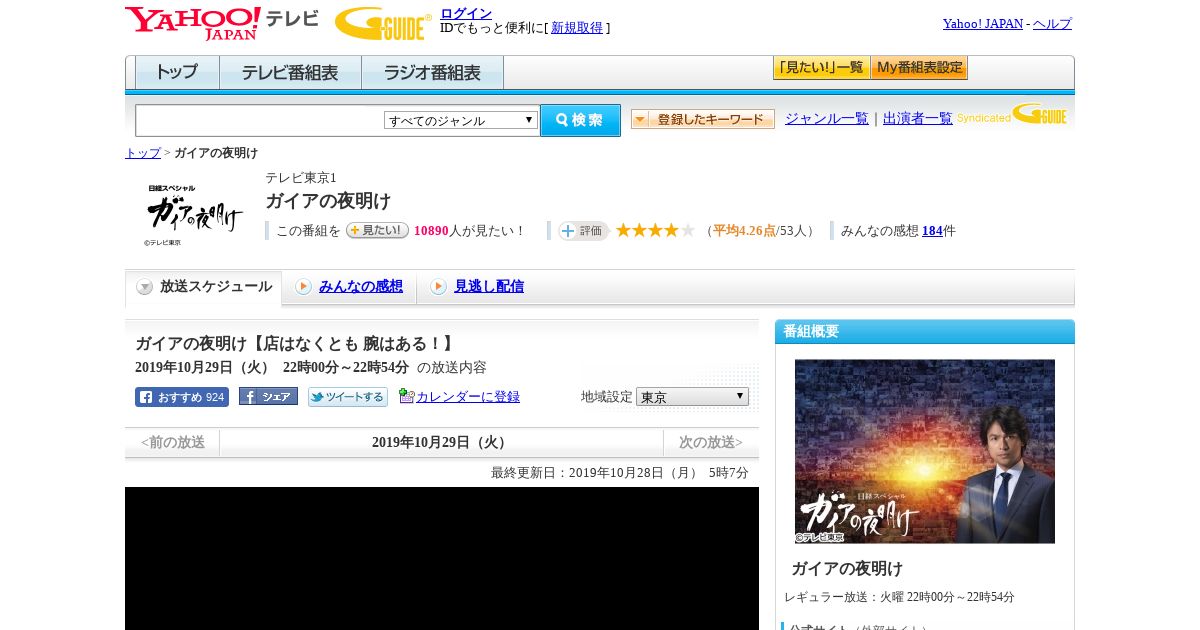Click the star rating display
This screenshot has height=630, width=1200.
click(655, 230)
